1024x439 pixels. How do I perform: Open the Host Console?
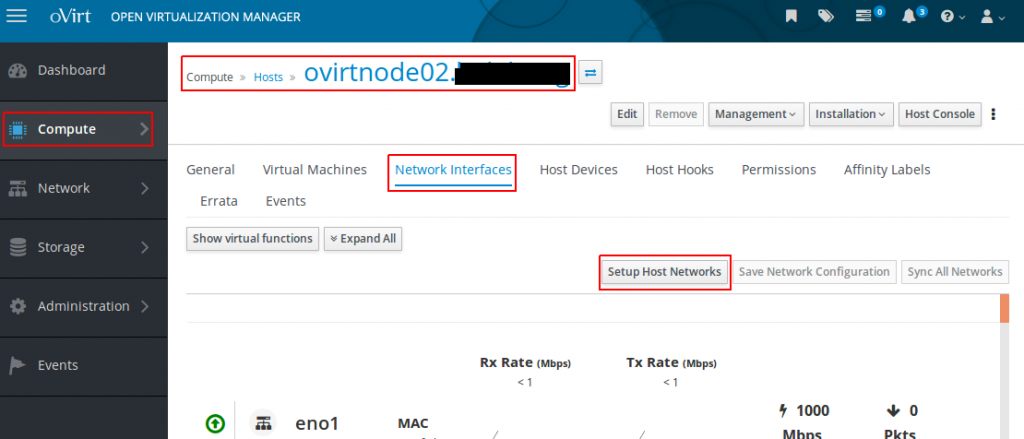pos(940,114)
